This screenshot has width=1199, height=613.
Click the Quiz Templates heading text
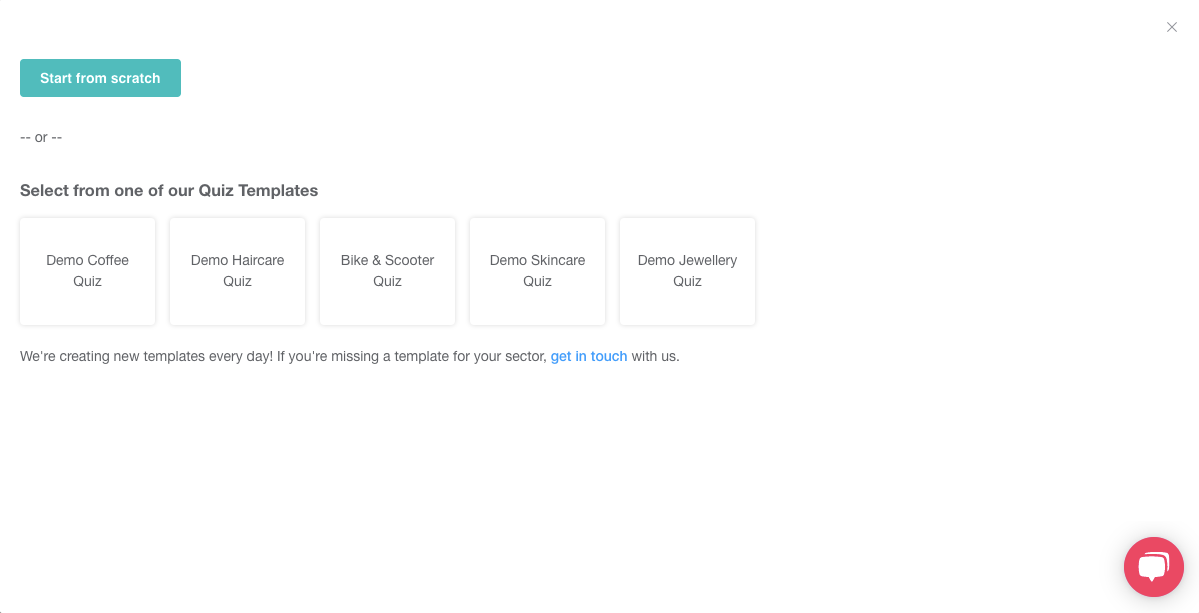click(x=169, y=190)
